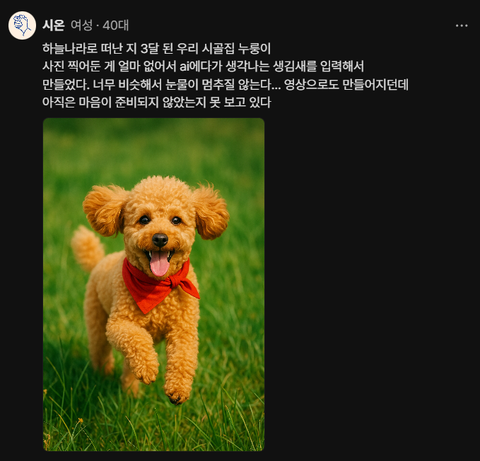This screenshot has width=480, height=461.
Task: Click the 40대 age label
Action: 115,25
